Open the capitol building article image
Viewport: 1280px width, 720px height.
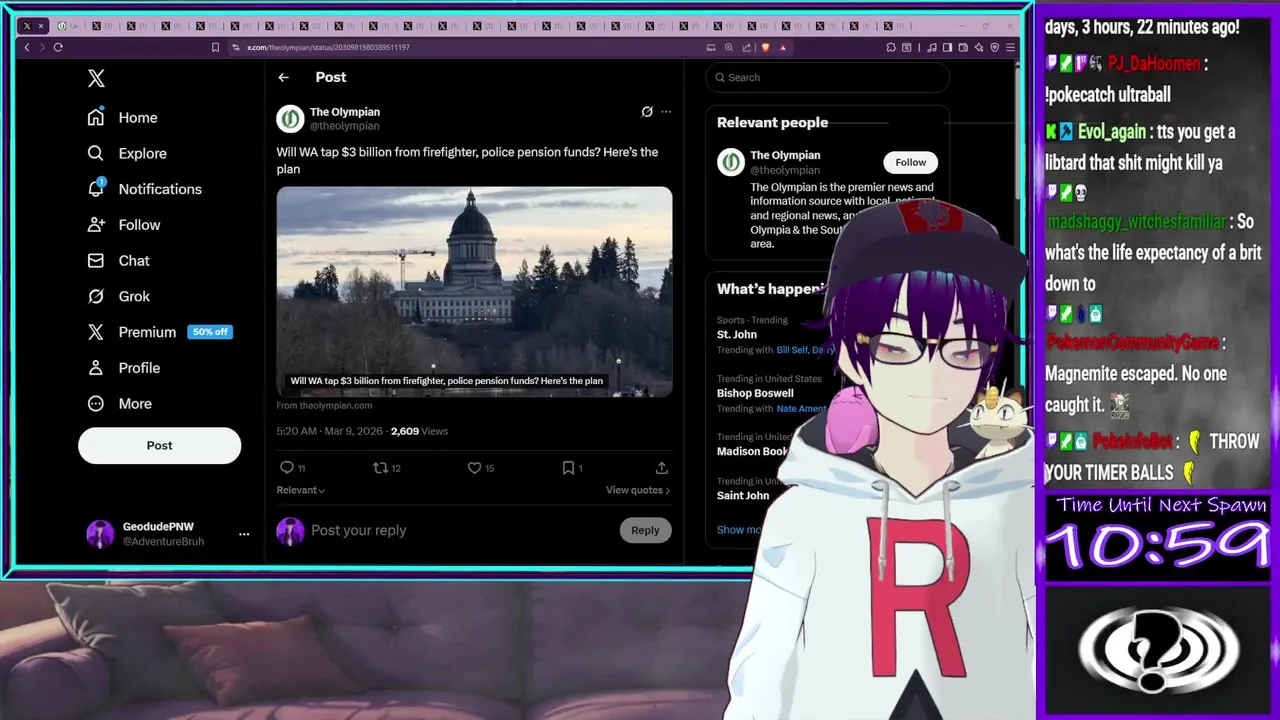pos(475,291)
